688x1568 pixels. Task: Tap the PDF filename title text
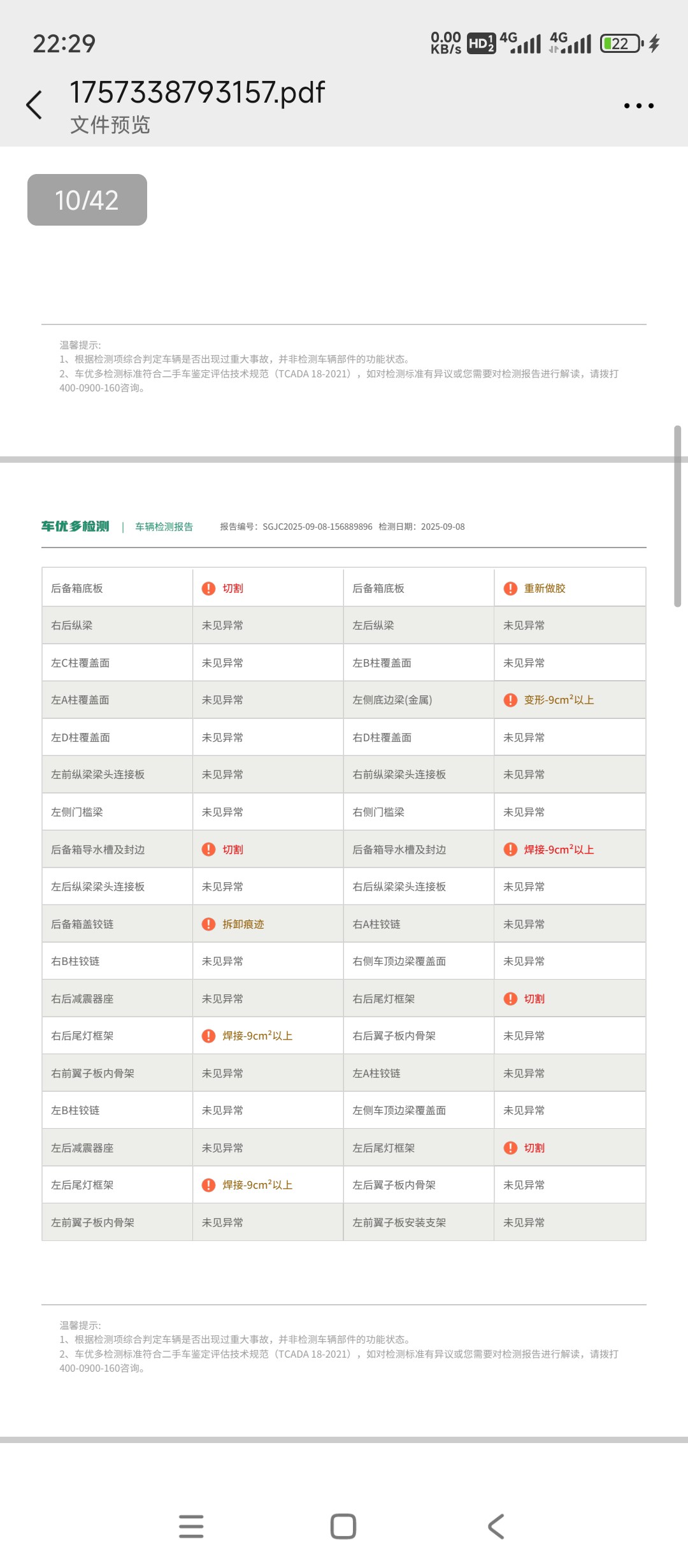tap(197, 92)
